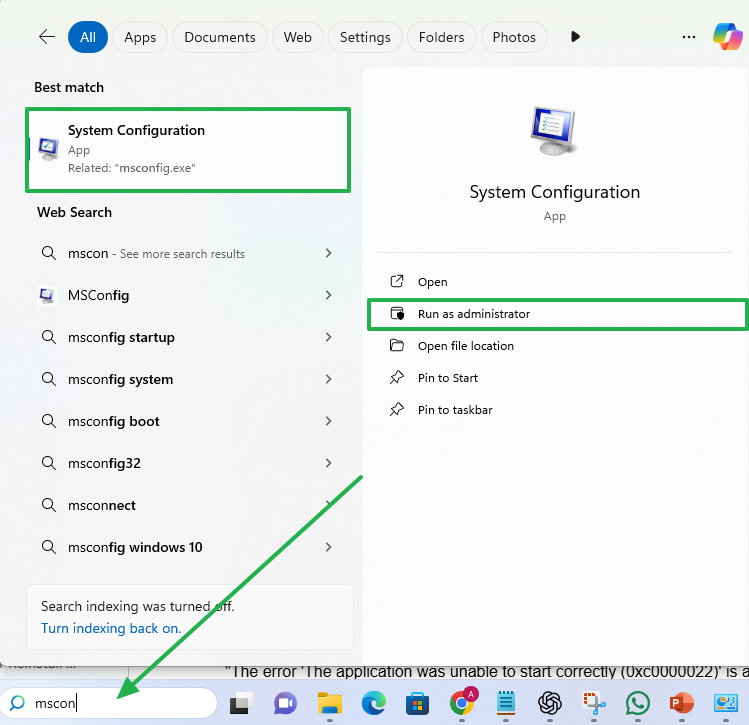Open the Control Panel icon on the taskbar

coord(726,703)
